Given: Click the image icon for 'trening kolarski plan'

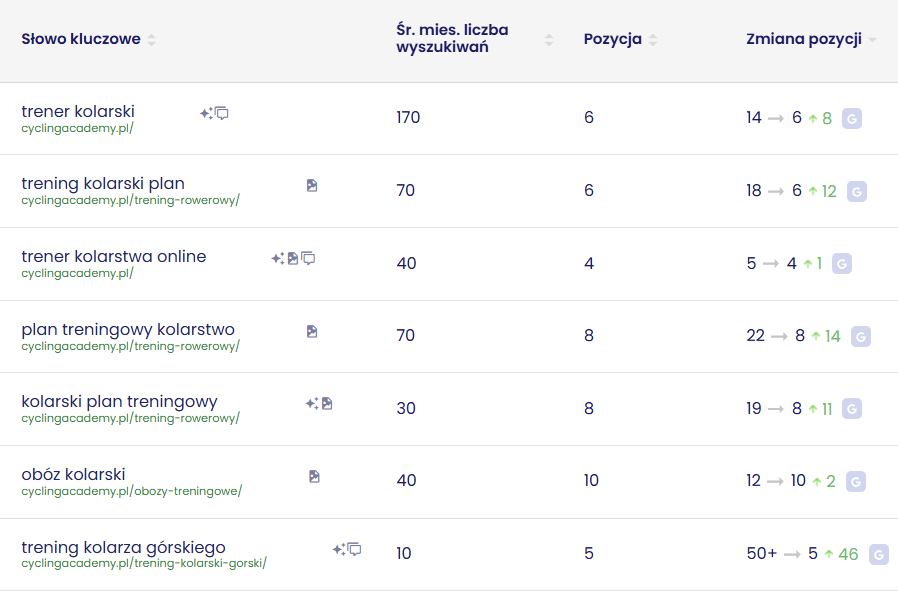Looking at the screenshot, I should pyautogui.click(x=312, y=185).
